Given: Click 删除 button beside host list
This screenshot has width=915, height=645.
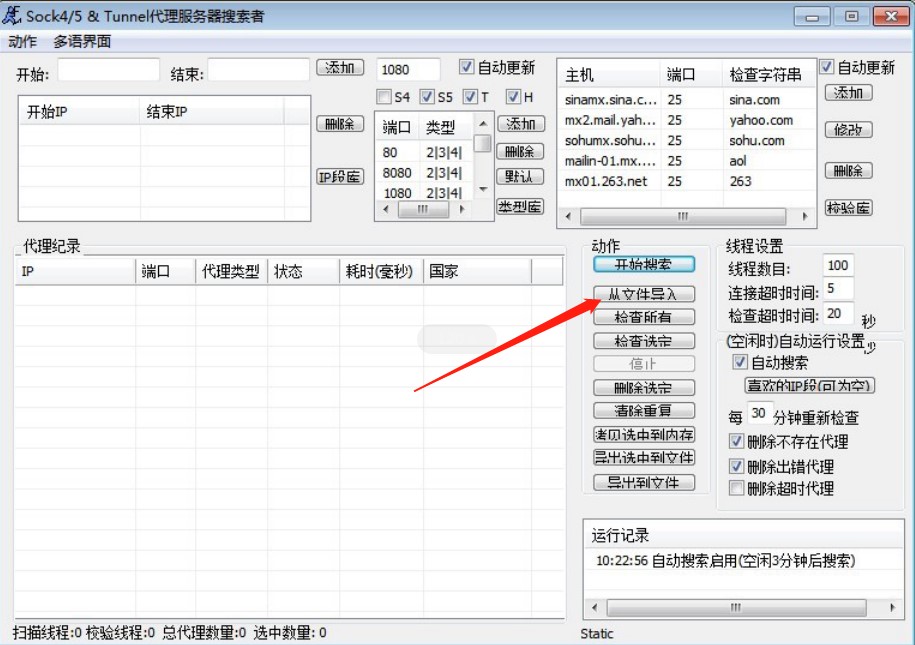Looking at the screenshot, I should pos(848,170).
